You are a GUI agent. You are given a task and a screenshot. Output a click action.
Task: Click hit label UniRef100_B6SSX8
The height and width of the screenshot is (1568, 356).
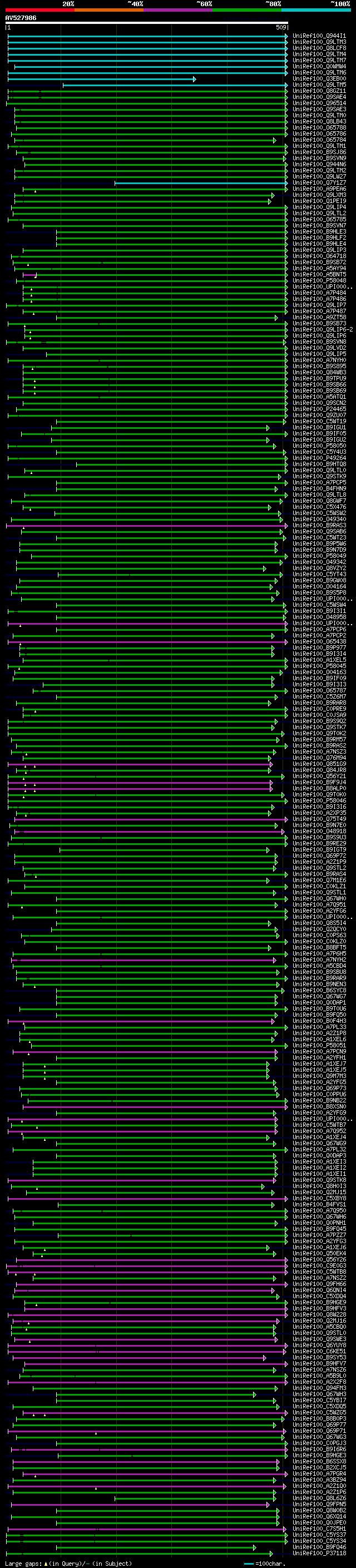coord(319,1461)
